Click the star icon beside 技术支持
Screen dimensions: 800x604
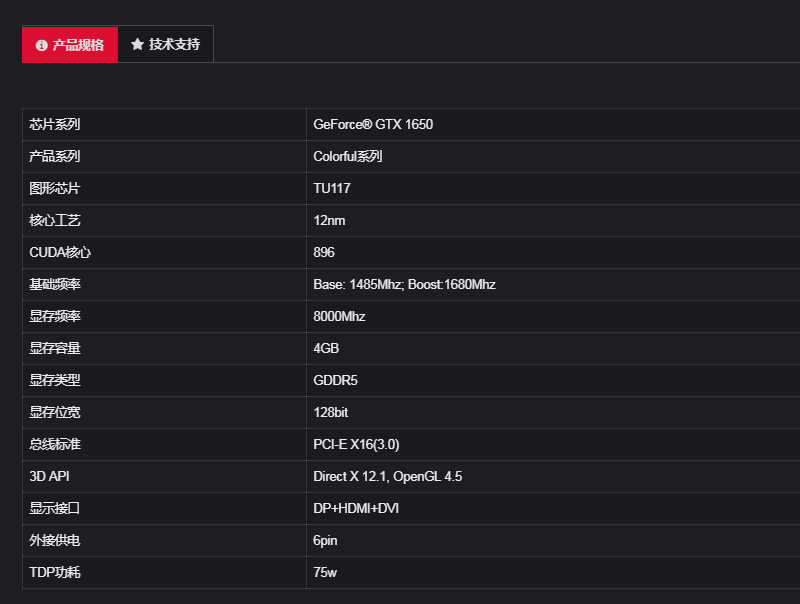tap(137, 45)
